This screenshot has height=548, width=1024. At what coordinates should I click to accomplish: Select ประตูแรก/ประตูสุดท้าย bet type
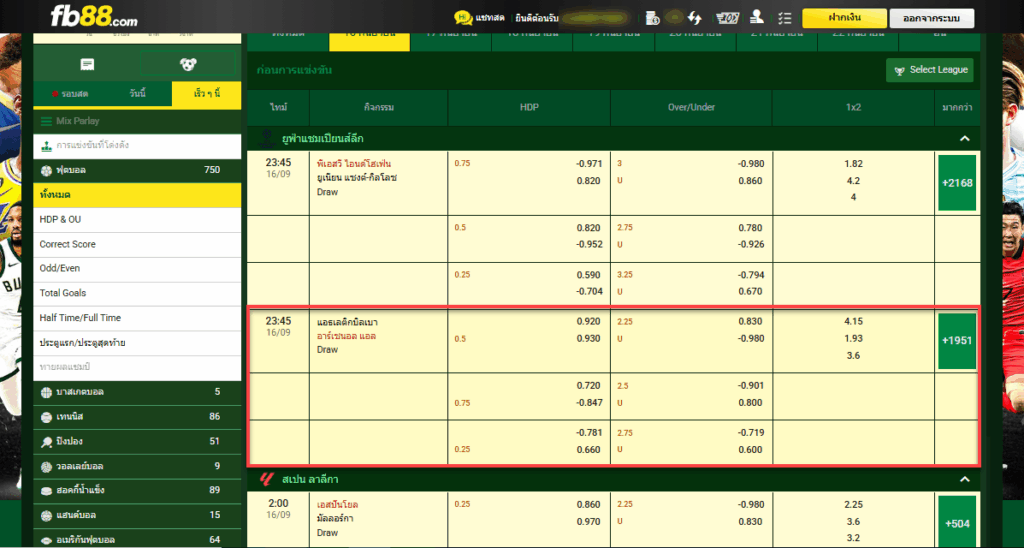point(137,343)
